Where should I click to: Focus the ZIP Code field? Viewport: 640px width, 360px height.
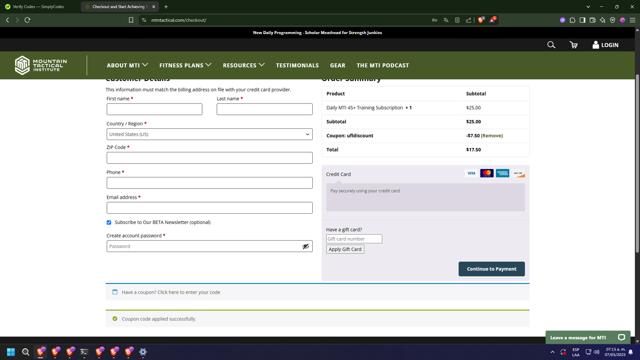pyautogui.click(x=209, y=158)
